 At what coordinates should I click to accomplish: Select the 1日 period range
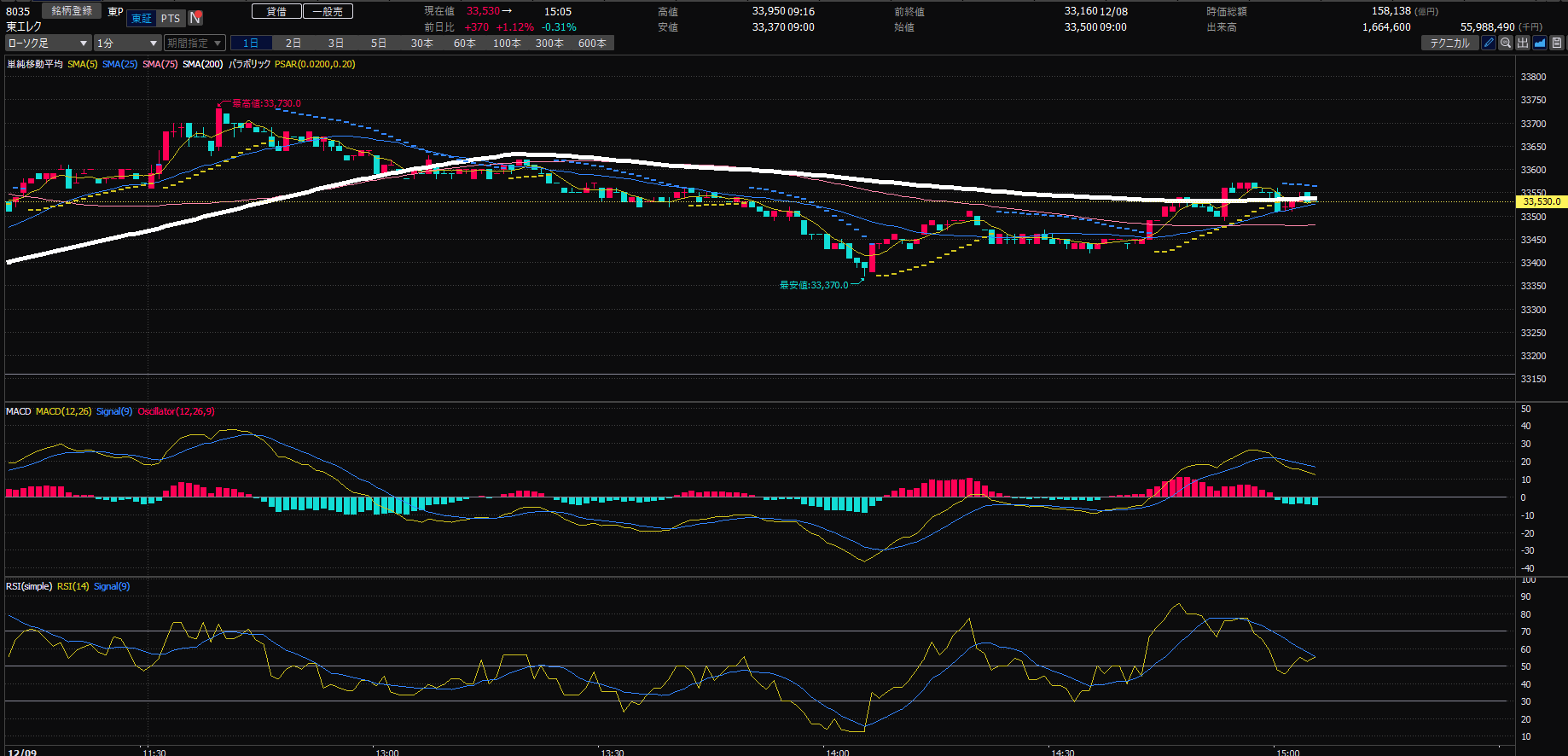pos(251,43)
